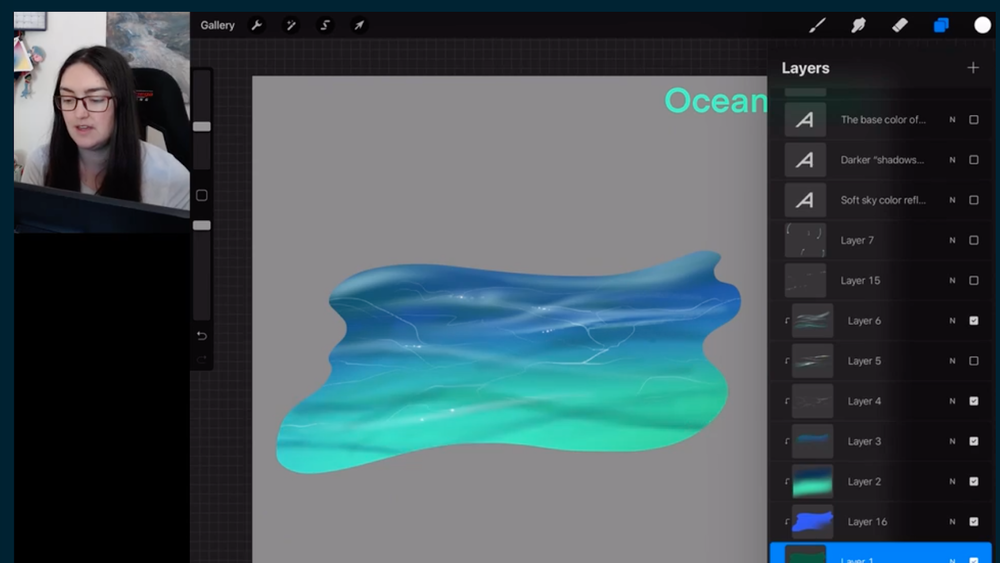Select the Paint brush tool

tap(817, 25)
